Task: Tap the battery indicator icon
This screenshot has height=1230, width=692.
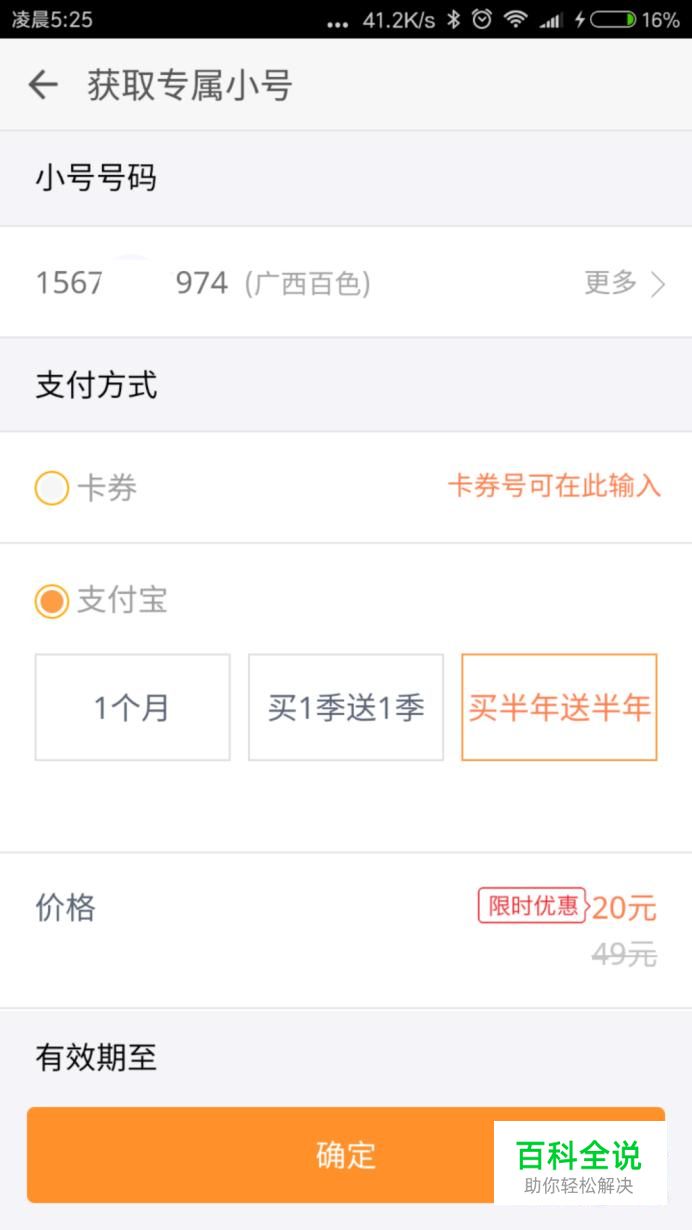Action: pyautogui.click(x=612, y=19)
